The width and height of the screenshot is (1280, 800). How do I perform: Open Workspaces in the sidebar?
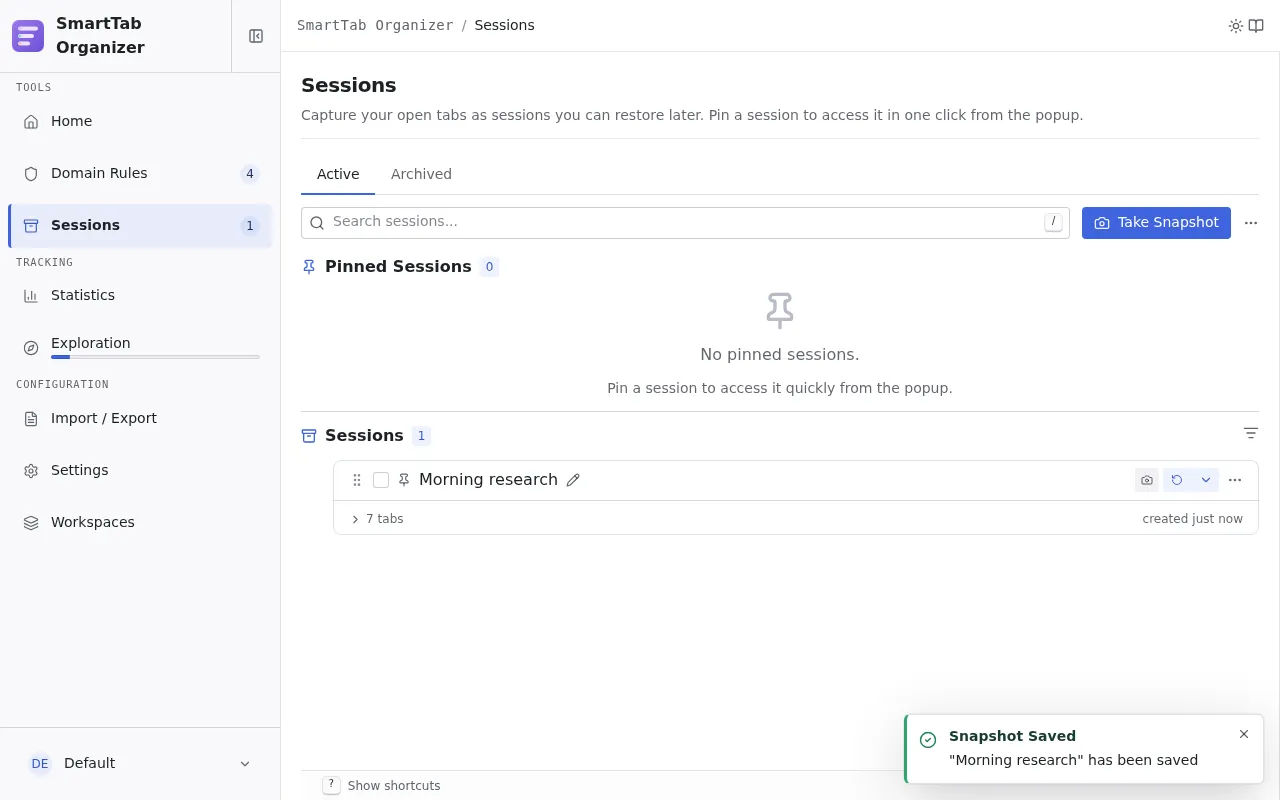pyautogui.click(x=140, y=522)
